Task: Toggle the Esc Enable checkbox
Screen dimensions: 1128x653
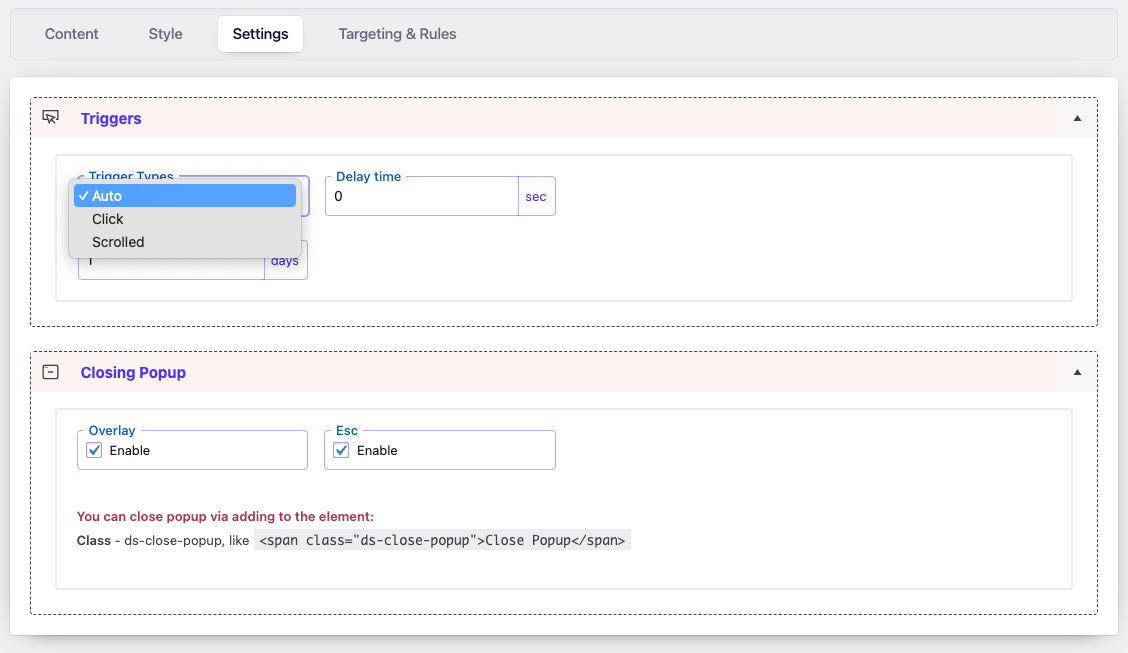Action: [342, 450]
